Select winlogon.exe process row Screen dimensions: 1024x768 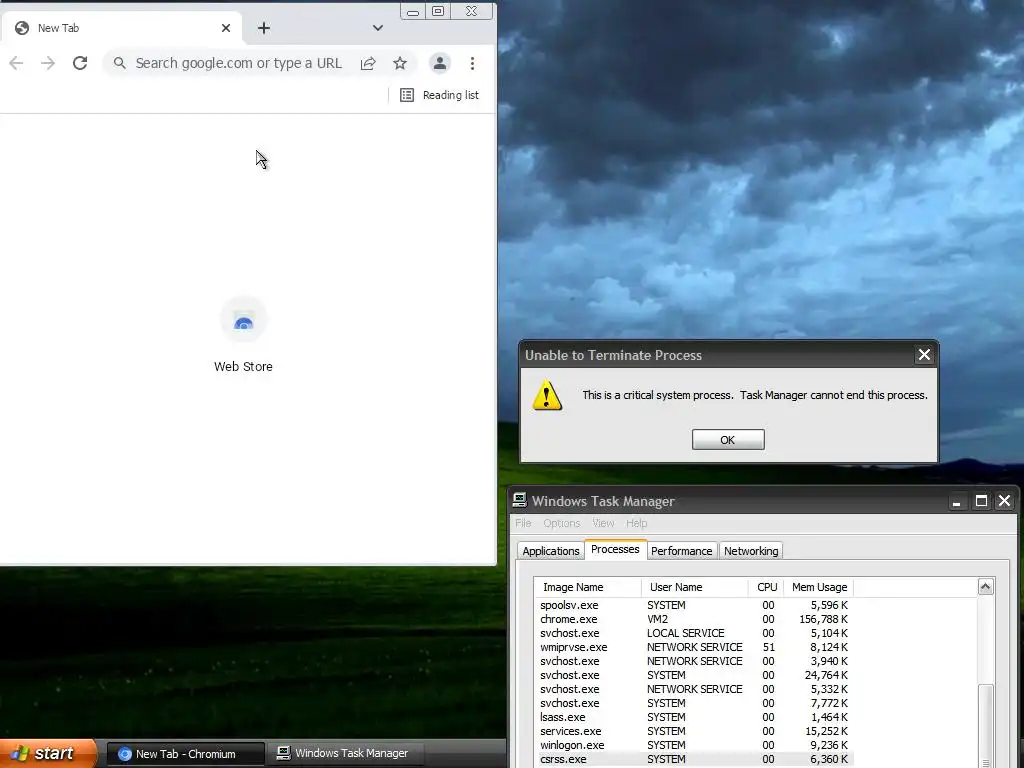(694, 745)
